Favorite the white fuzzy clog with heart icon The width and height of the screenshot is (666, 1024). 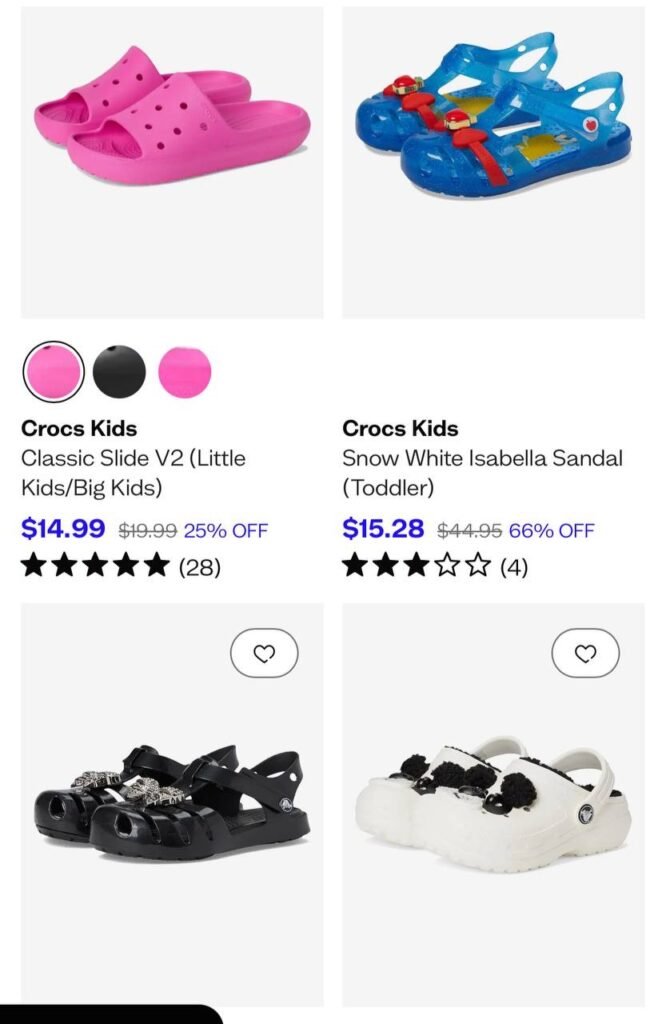(585, 653)
